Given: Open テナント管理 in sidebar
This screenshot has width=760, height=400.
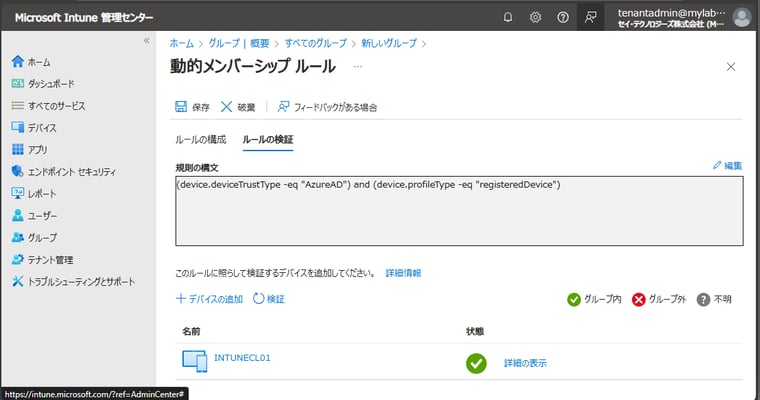Looking at the screenshot, I should pos(43,259).
